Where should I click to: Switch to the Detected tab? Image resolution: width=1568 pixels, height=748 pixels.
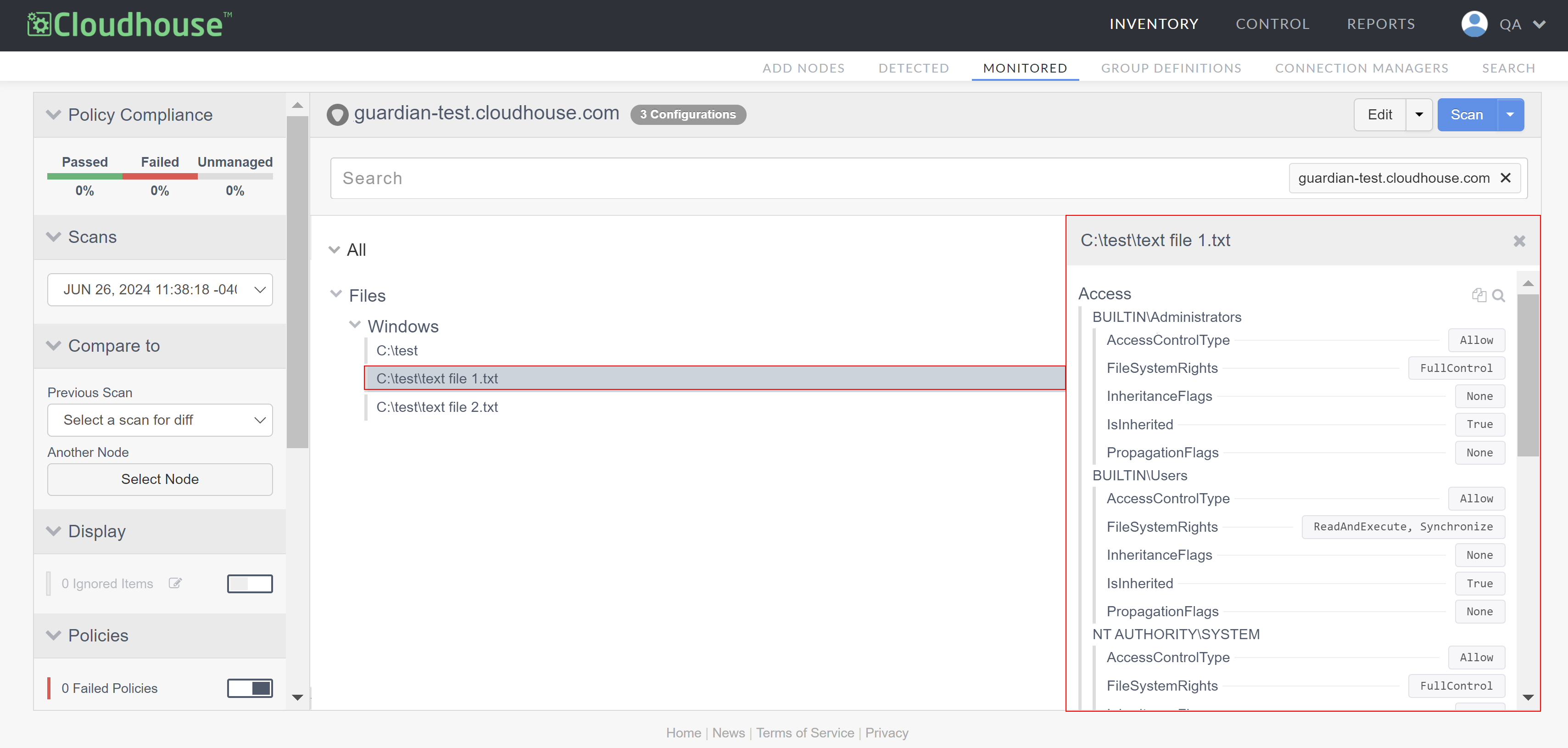914,67
